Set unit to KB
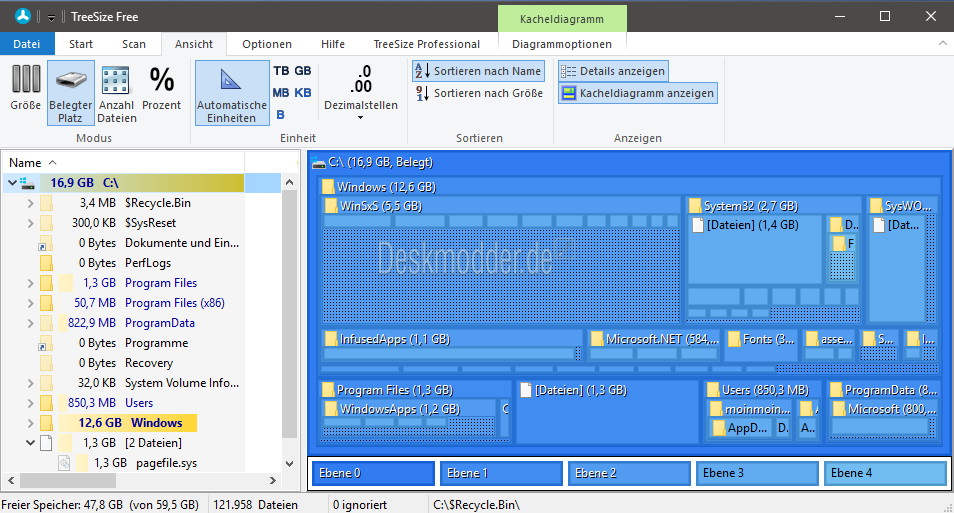This screenshot has width=954, height=513. pyautogui.click(x=303, y=92)
